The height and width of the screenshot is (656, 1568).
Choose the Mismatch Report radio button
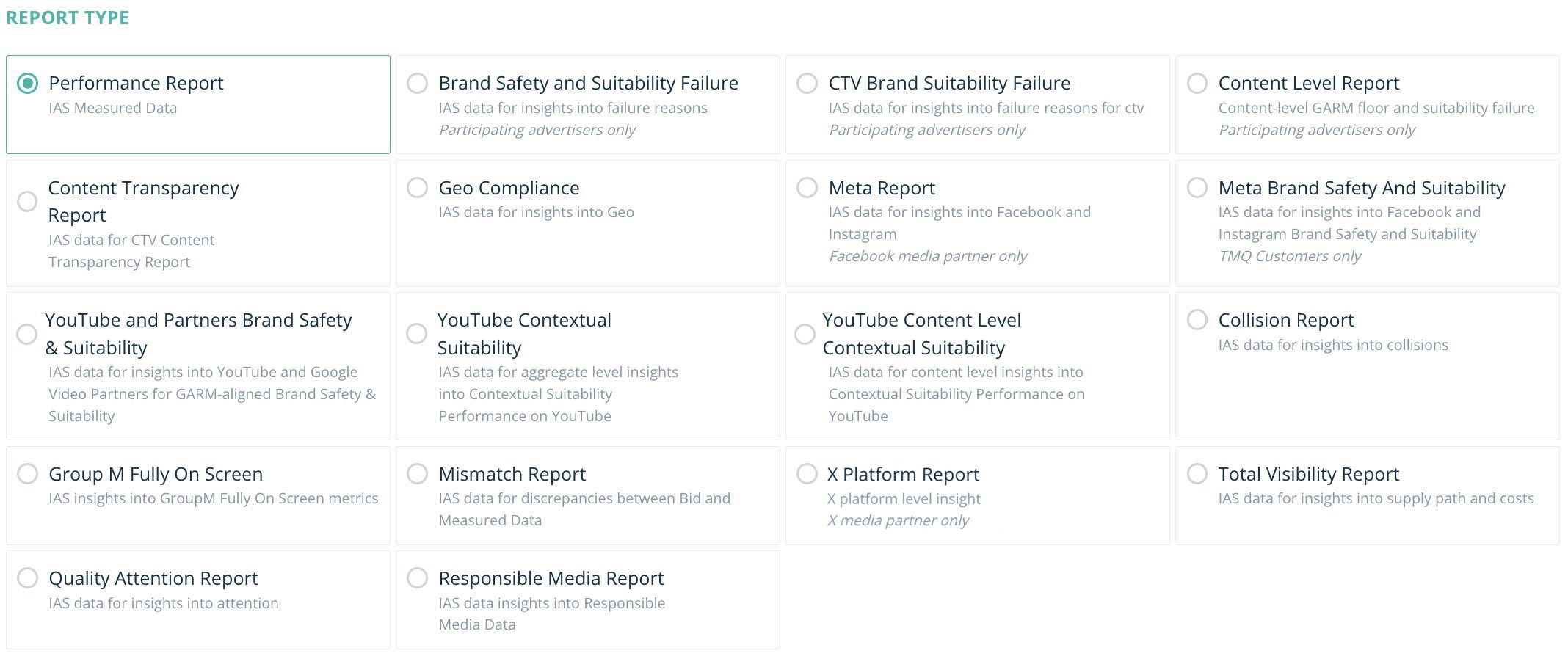point(417,473)
